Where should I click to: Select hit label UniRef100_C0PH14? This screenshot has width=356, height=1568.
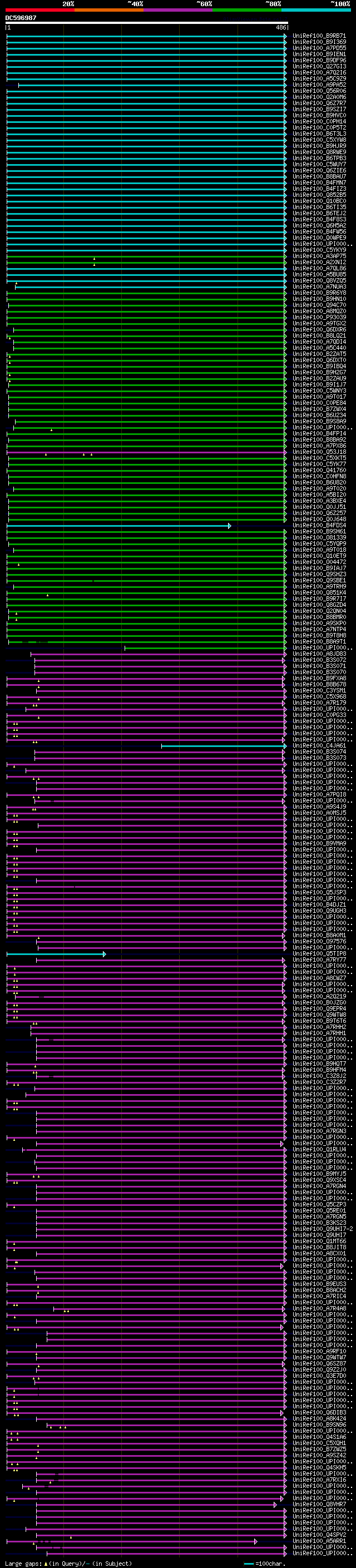point(319,121)
